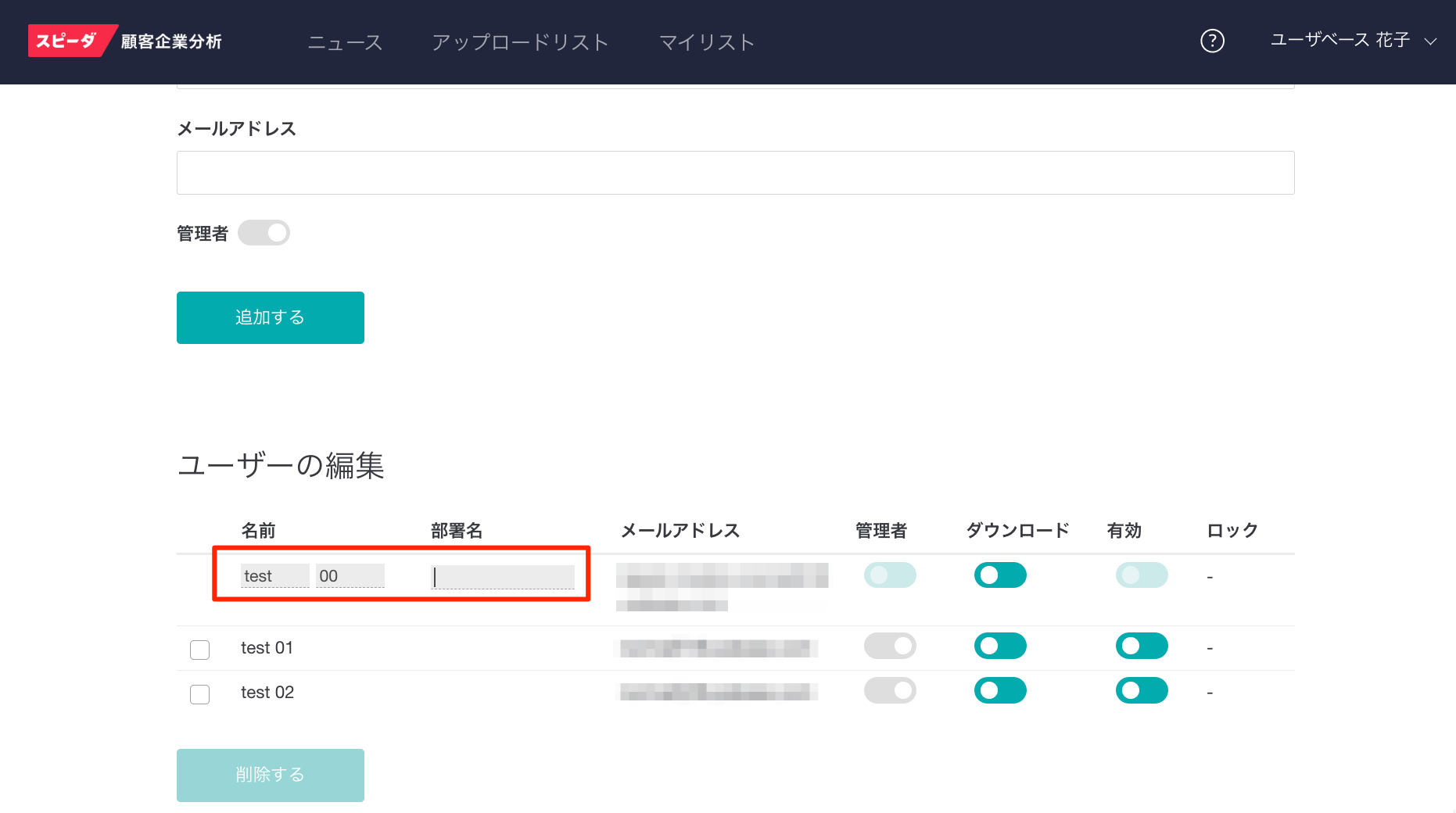Check the checkbox next to test 01
Screen dimensions: 1456x813
pos(199,649)
